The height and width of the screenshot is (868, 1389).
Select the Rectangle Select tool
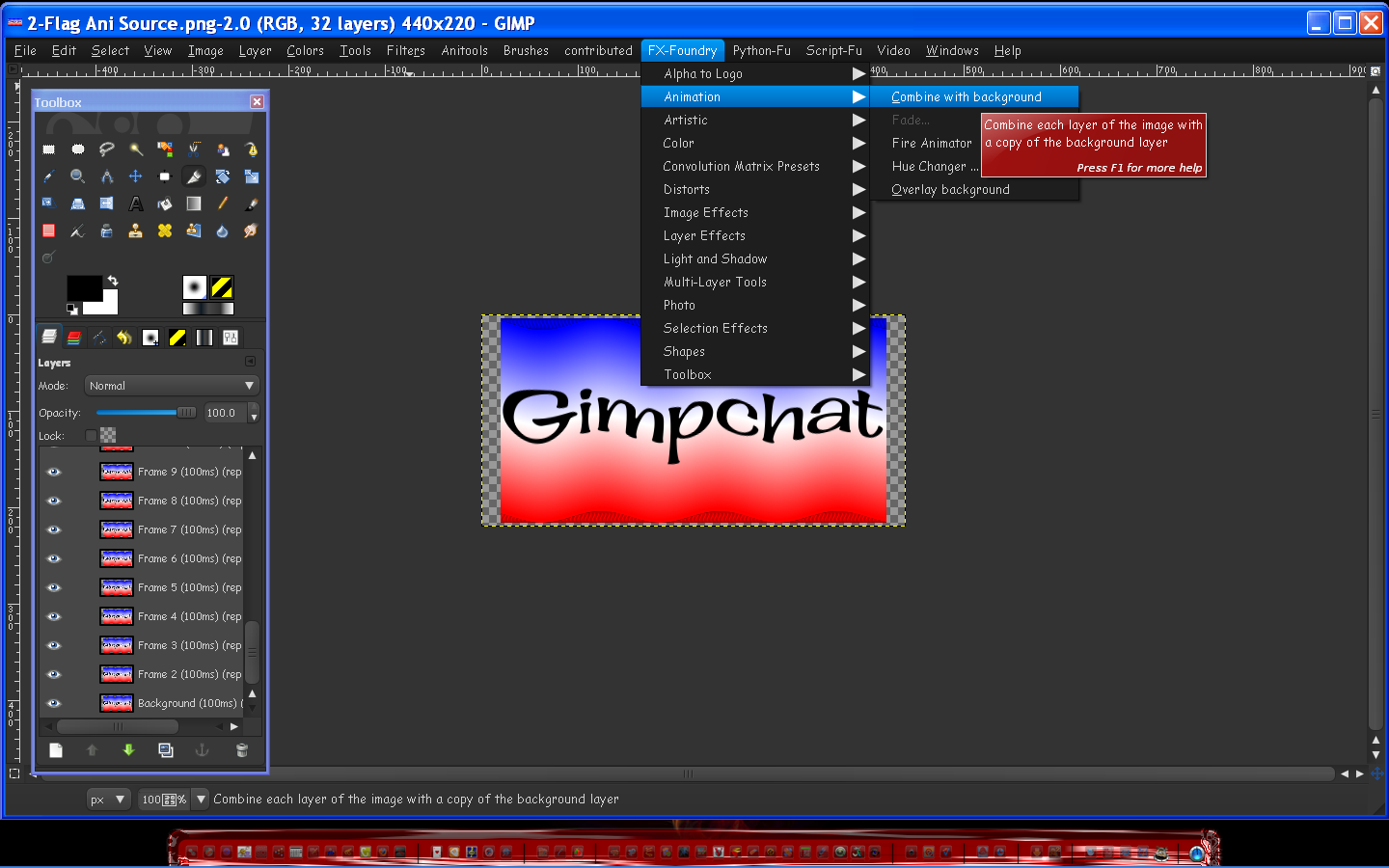[48, 149]
